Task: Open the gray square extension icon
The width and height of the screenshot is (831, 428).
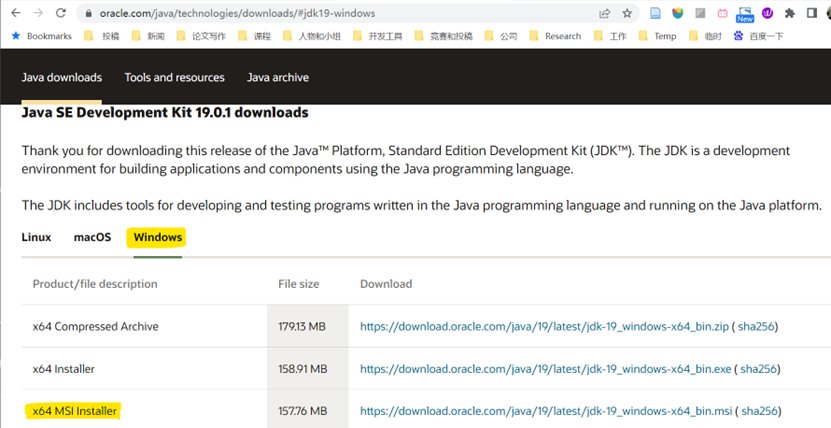Action: click(700, 13)
